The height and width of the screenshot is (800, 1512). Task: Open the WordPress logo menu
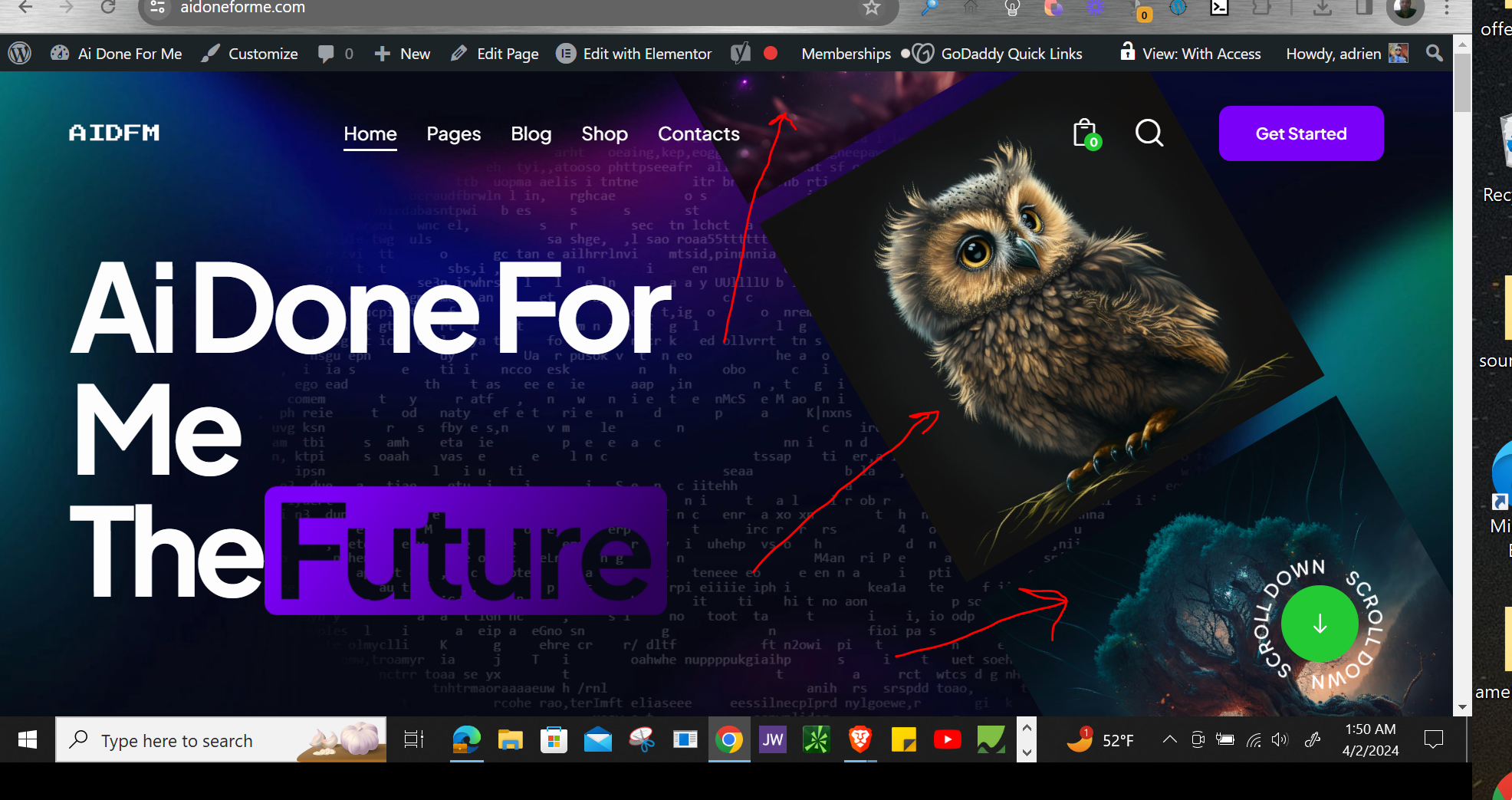20,53
